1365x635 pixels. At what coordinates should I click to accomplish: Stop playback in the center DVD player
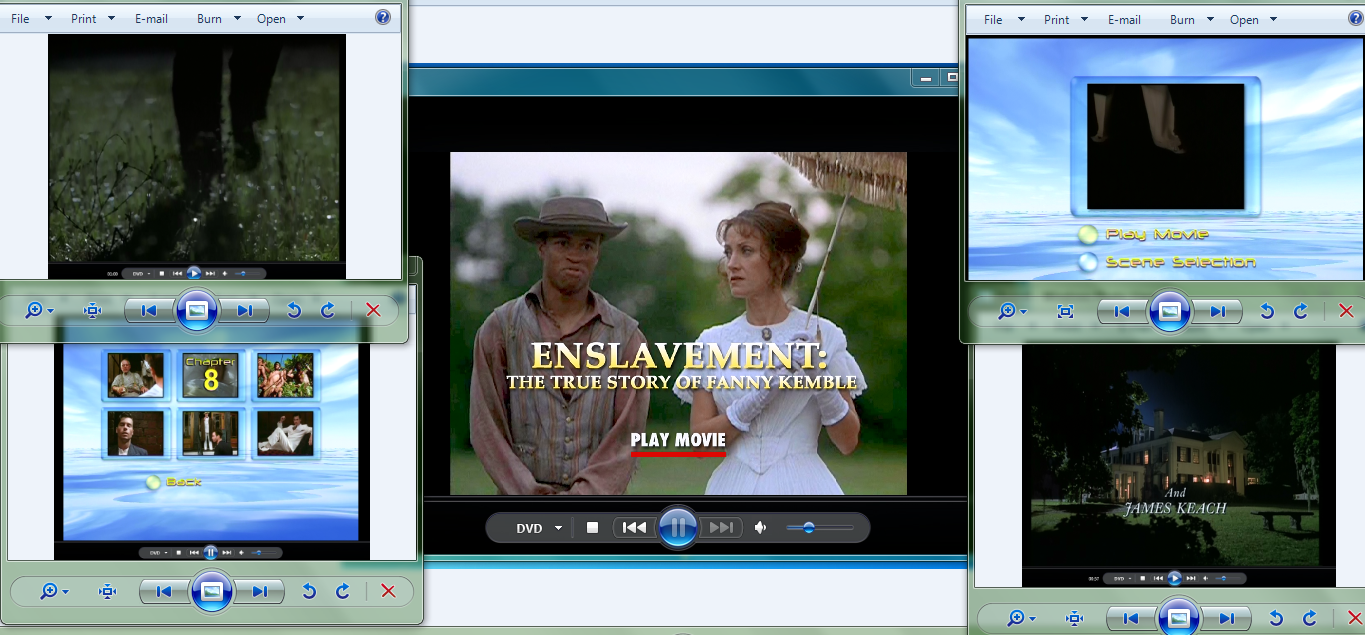coord(592,527)
